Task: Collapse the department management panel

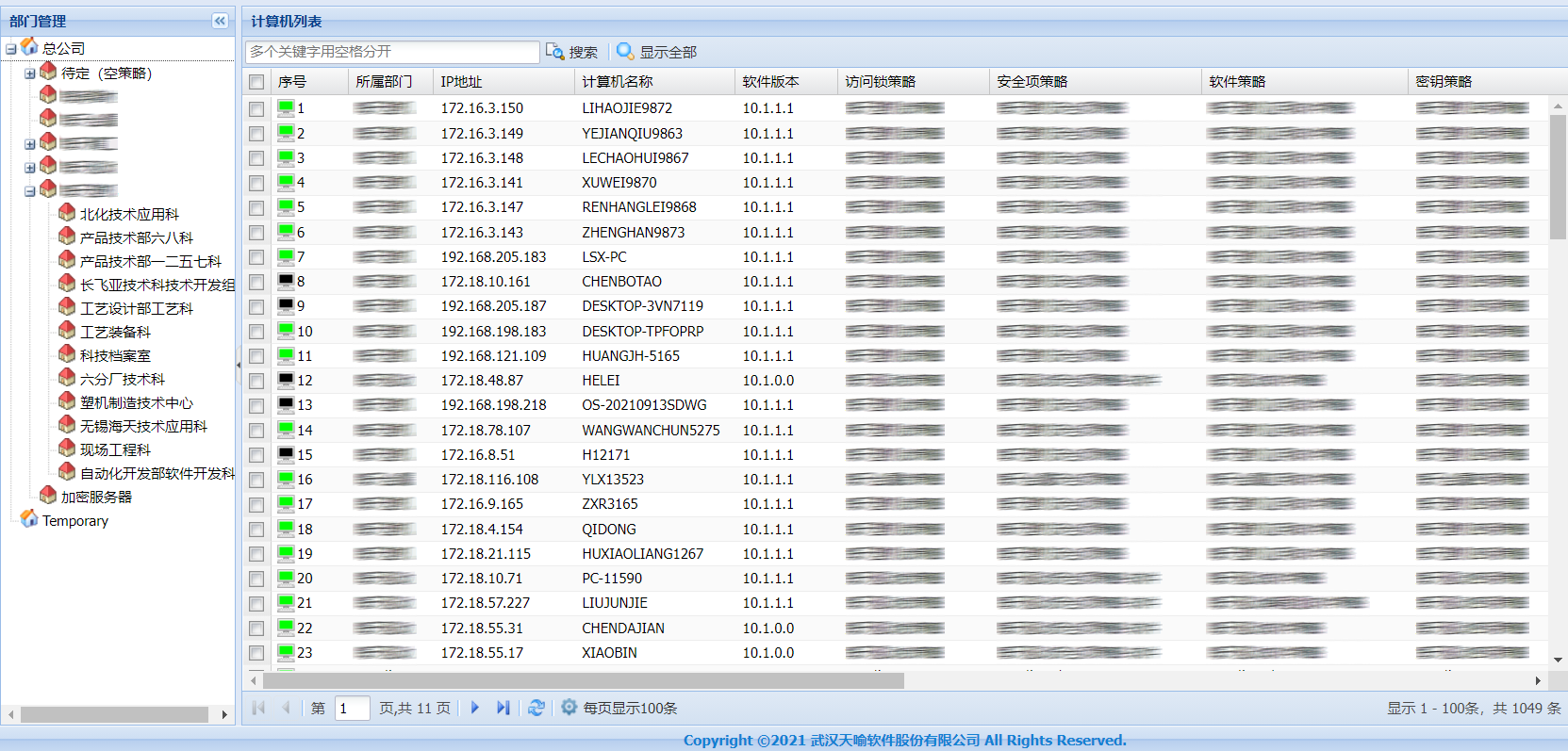Action: click(220, 21)
